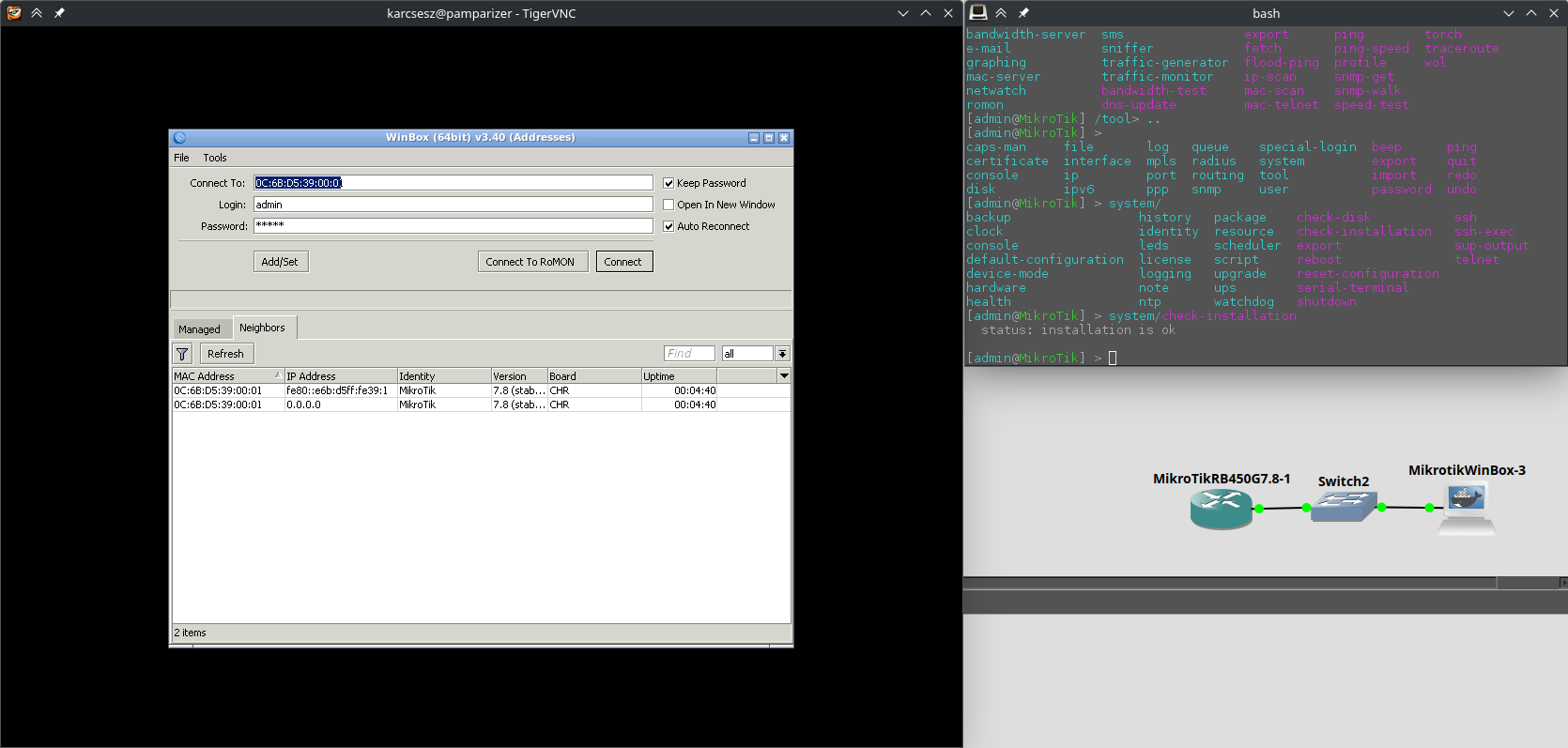The image size is (1568, 748).
Task: Click the WinBox logo icon in title bar
Action: [179, 137]
